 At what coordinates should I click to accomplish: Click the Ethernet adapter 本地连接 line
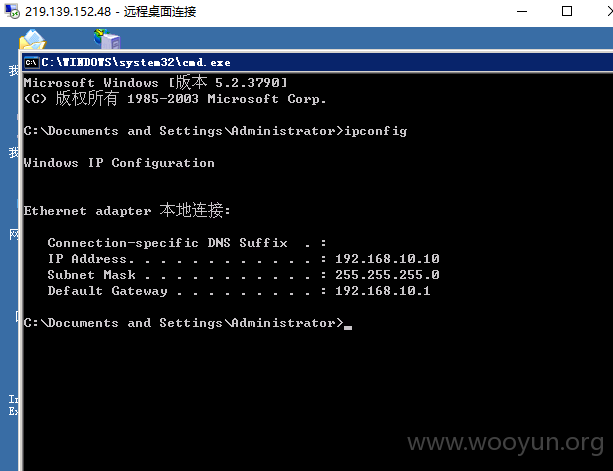[127, 211]
